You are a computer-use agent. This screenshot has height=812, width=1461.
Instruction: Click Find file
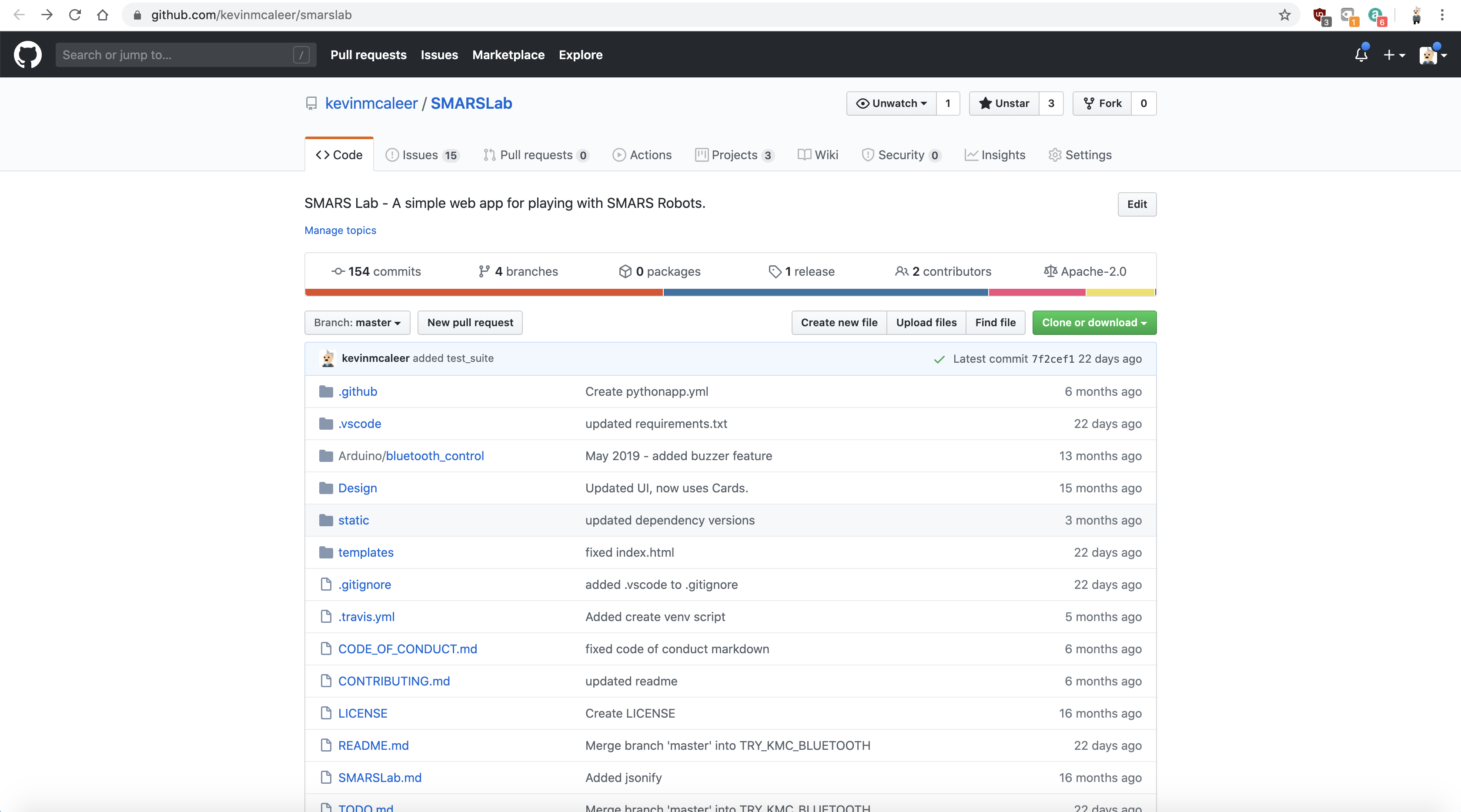tap(995, 323)
